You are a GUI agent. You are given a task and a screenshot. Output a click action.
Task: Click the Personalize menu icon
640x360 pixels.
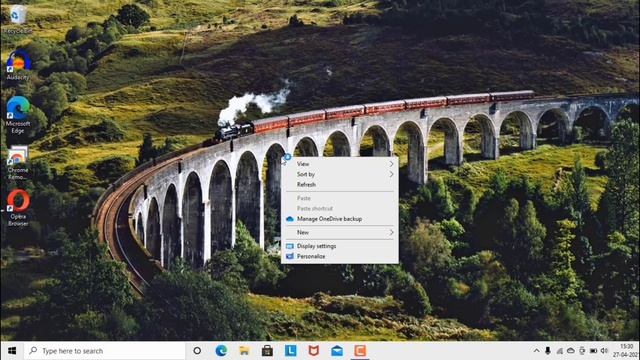pyautogui.click(x=290, y=256)
